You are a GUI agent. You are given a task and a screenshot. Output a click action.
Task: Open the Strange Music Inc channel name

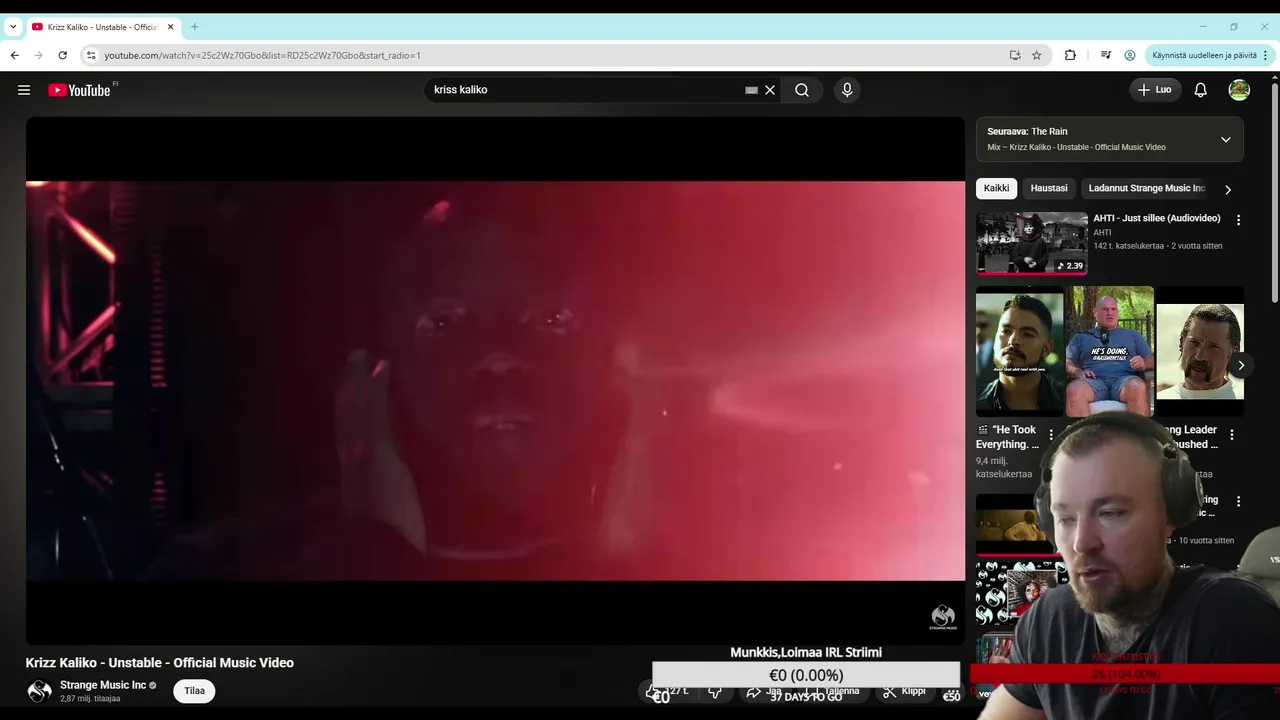(103, 685)
